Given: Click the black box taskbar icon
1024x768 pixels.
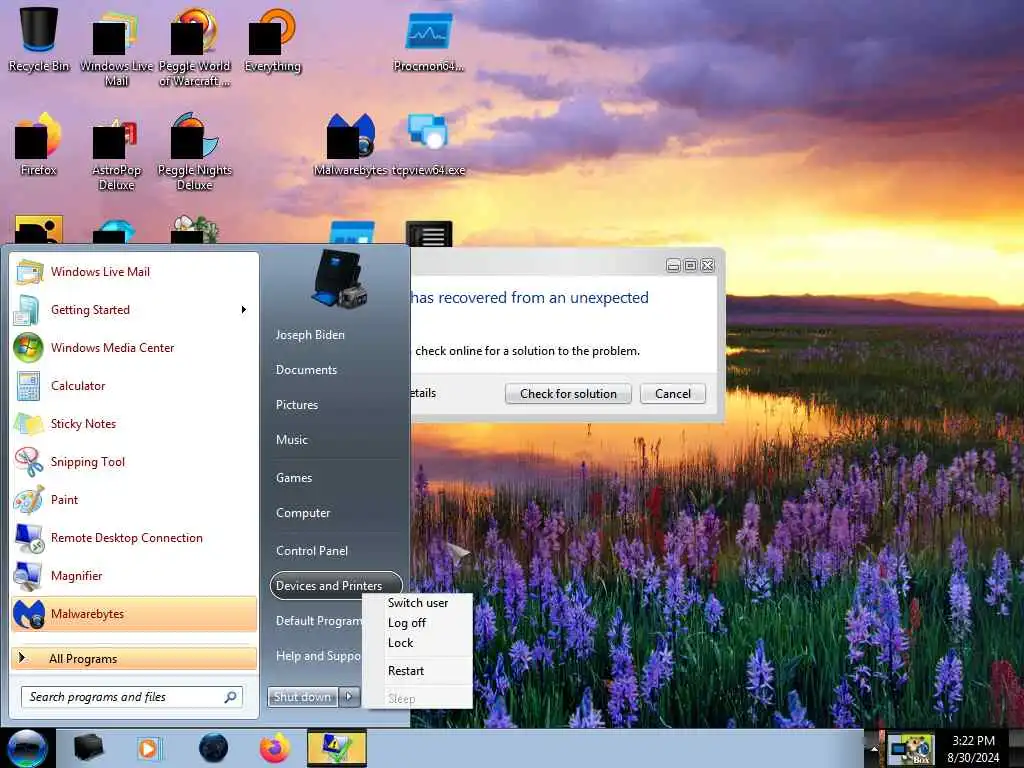Looking at the screenshot, I should (x=89, y=748).
